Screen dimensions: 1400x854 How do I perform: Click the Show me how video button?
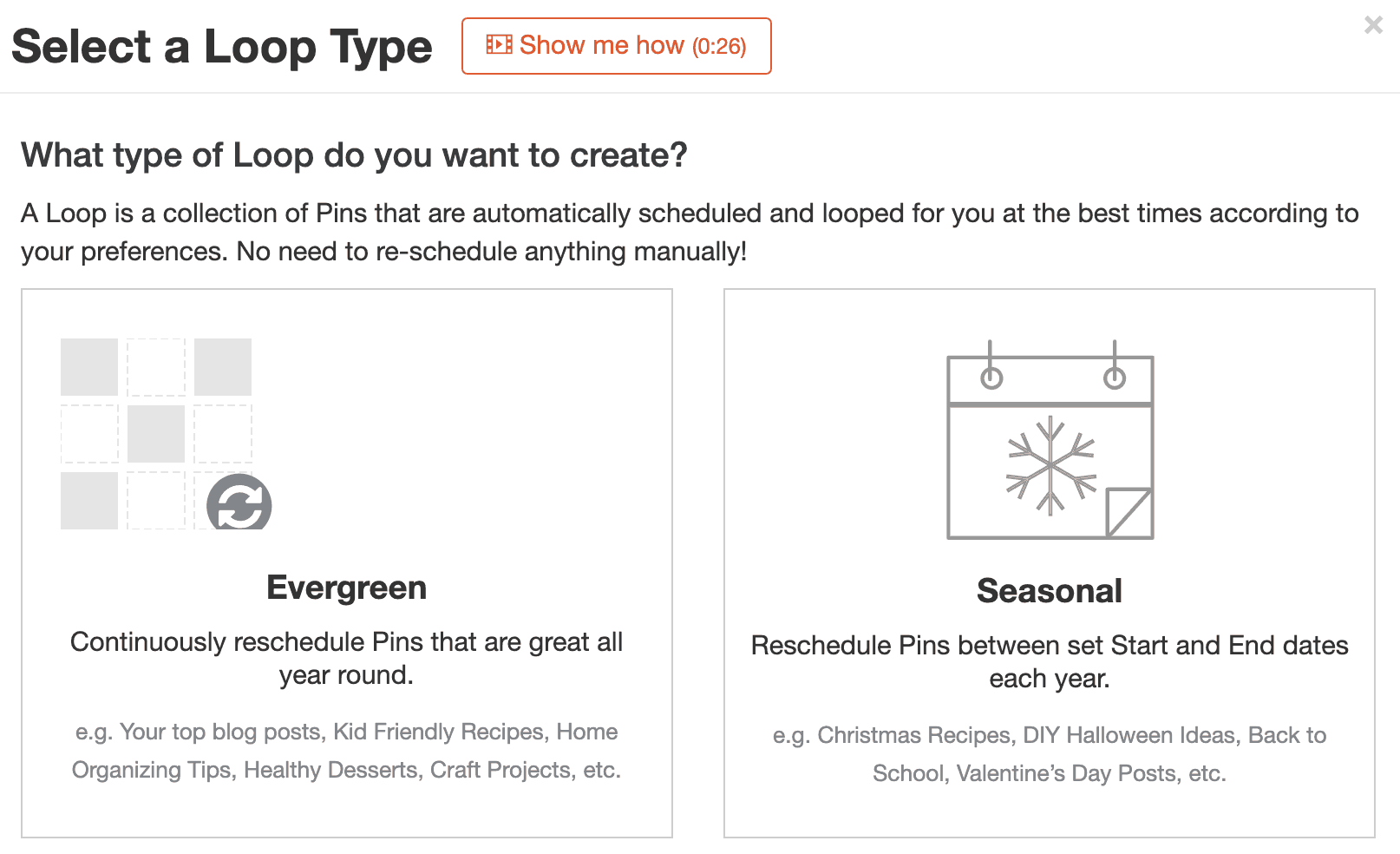tap(616, 46)
